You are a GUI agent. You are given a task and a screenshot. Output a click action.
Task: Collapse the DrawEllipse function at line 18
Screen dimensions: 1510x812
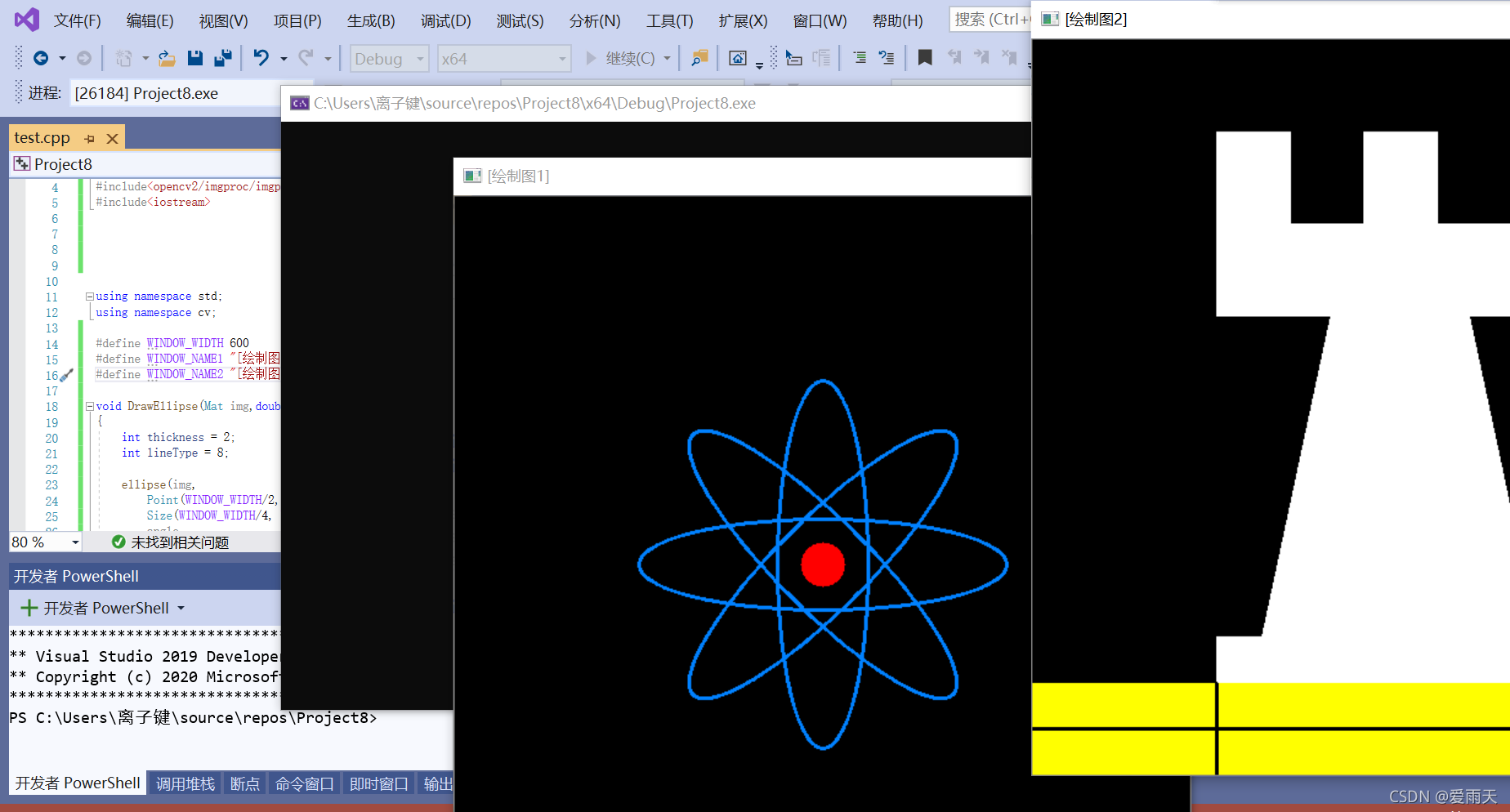90,406
